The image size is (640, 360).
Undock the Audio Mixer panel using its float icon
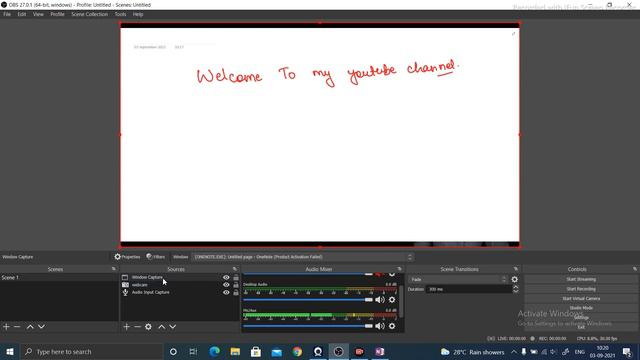400,269
